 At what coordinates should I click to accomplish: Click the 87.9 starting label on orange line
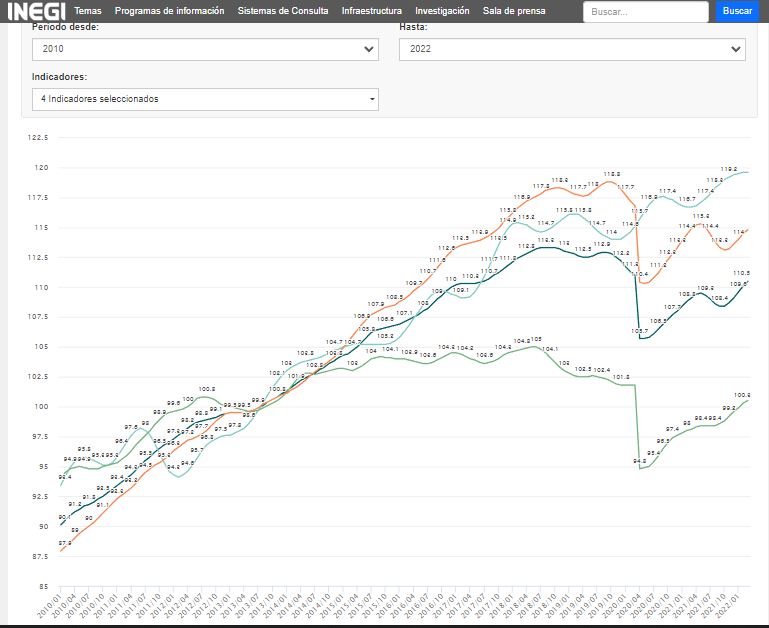pos(65,543)
